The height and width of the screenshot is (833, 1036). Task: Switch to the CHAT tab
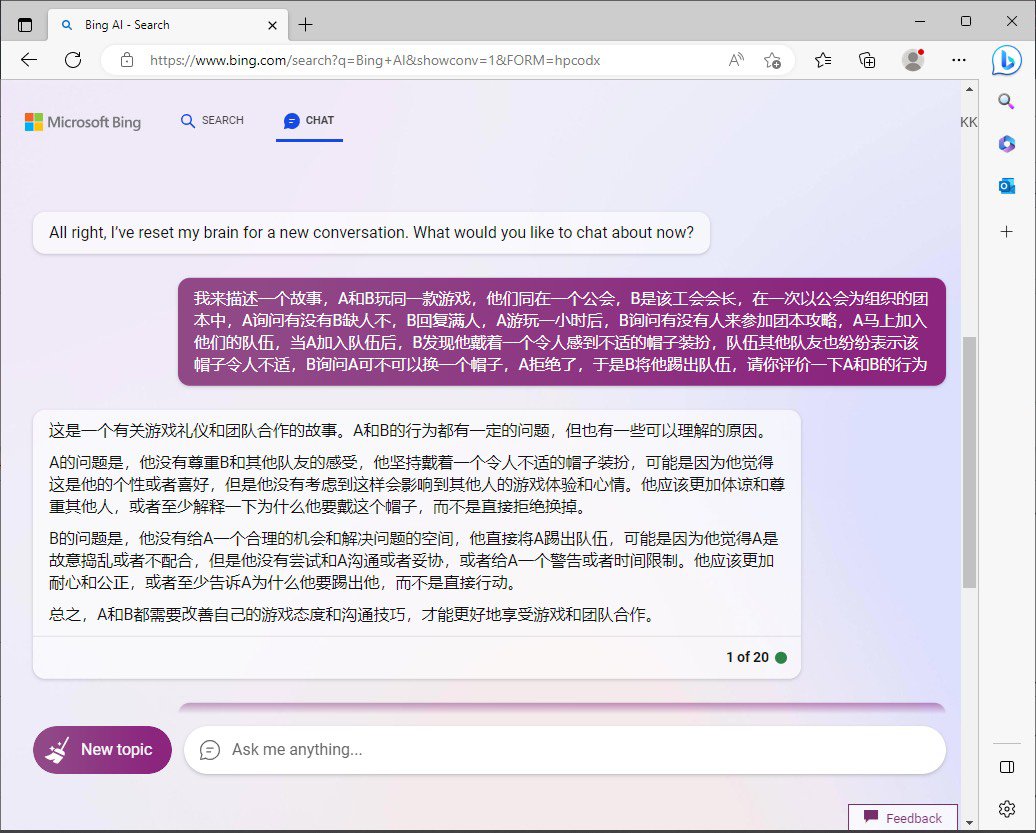(309, 120)
